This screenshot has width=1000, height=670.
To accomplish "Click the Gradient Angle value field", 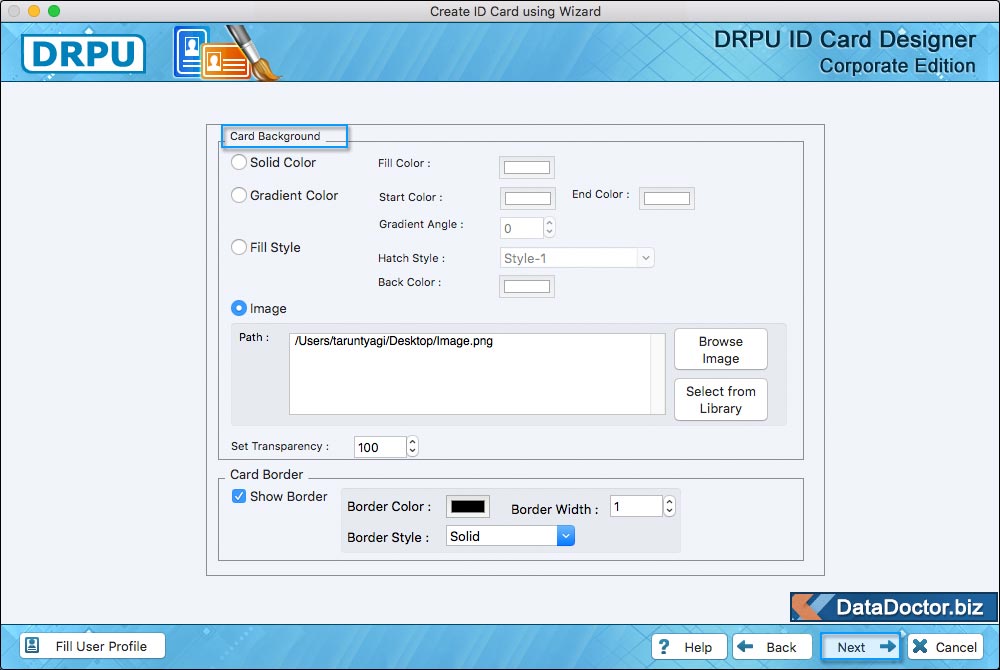I will point(522,228).
